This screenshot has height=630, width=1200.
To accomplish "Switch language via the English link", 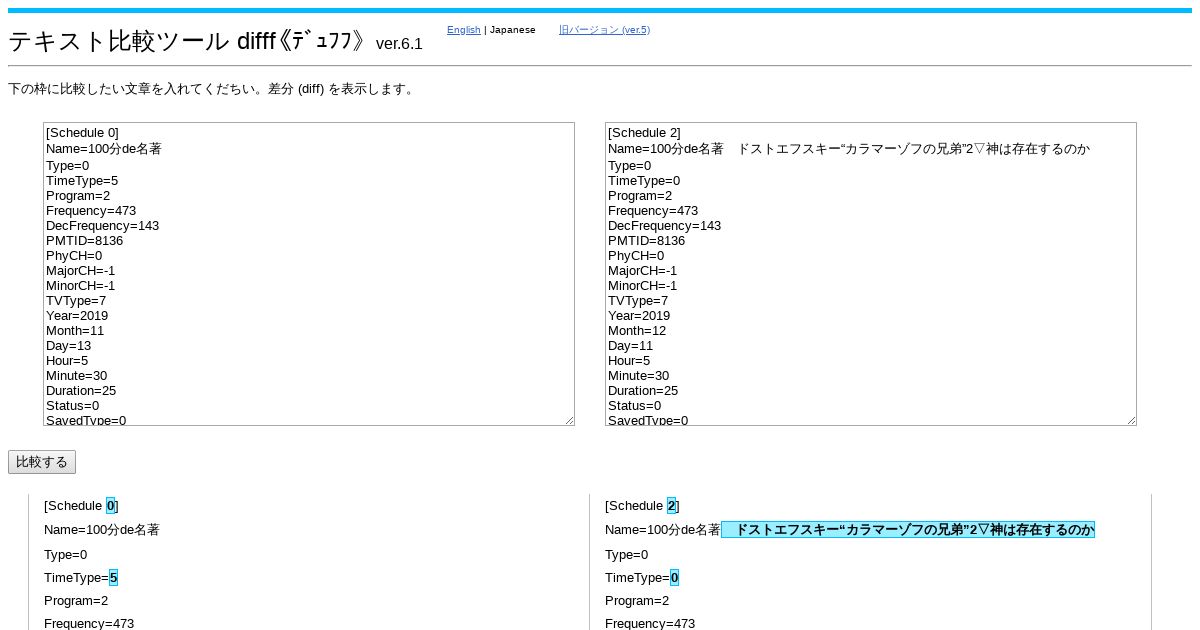I will tap(463, 30).
